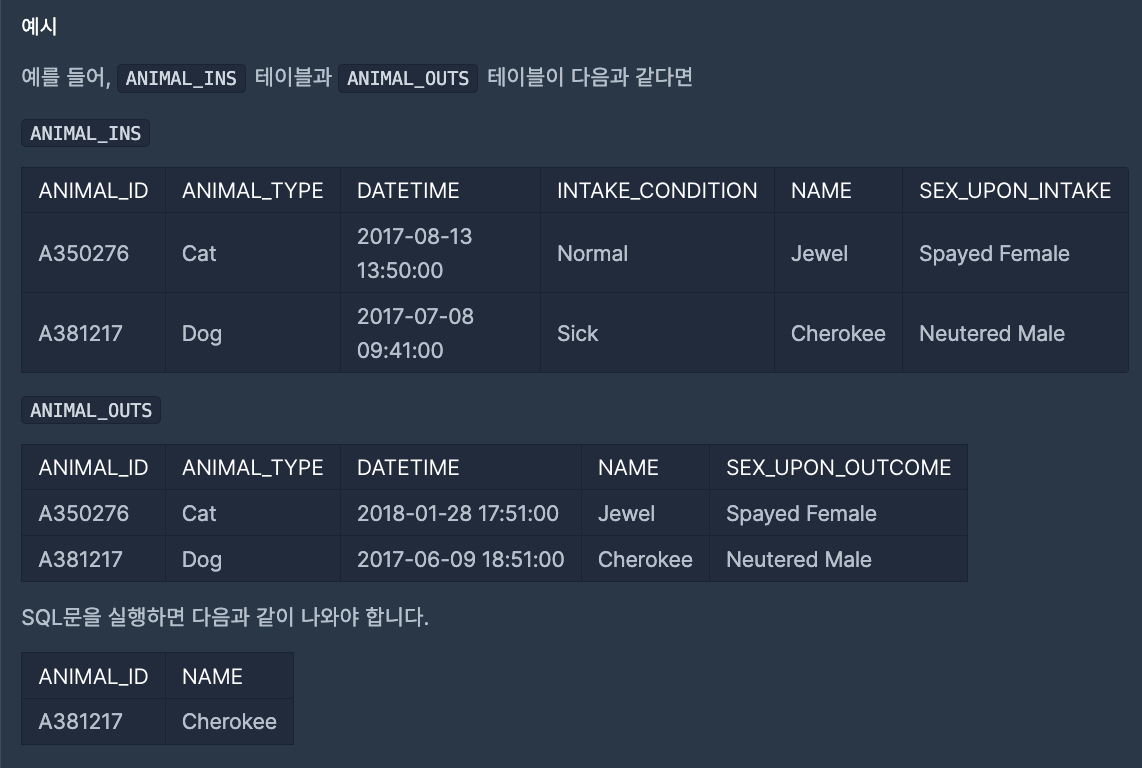The height and width of the screenshot is (768, 1142).
Task: Select the ANIMAL_INS table label
Action: pos(85,133)
